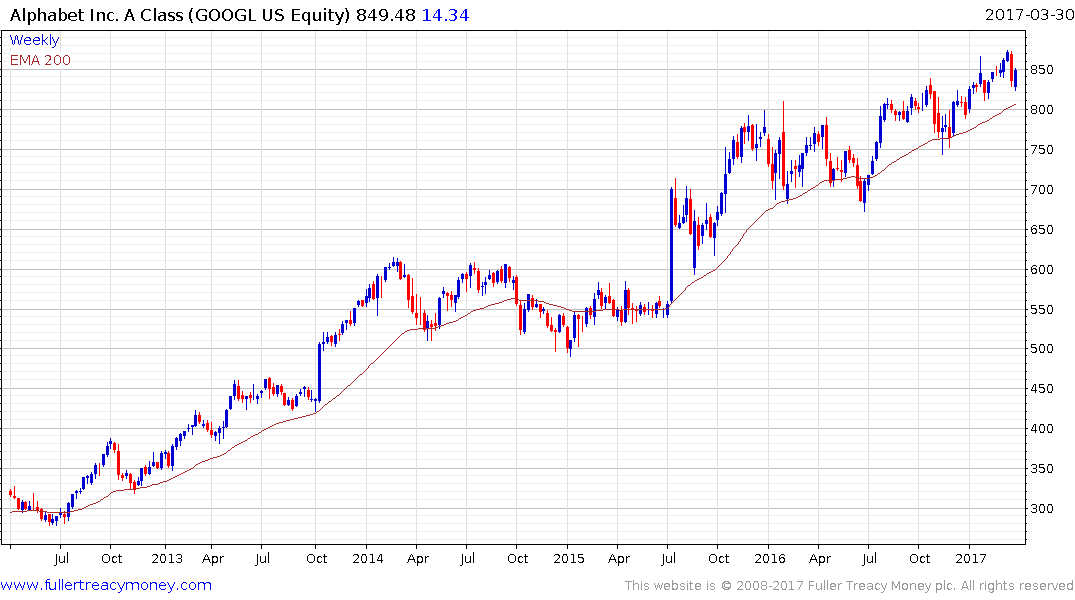Screen dimensions: 1075x600
Task: Click the 650 price axis label
Action: [1042, 230]
